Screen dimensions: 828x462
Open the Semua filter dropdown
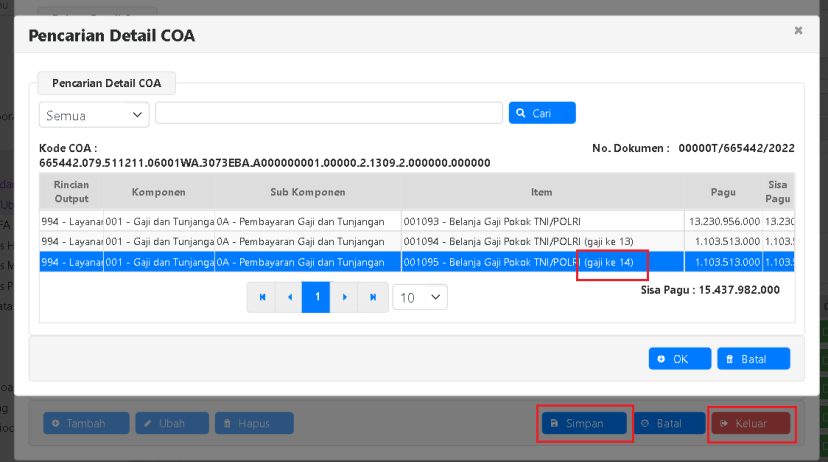tap(94, 114)
